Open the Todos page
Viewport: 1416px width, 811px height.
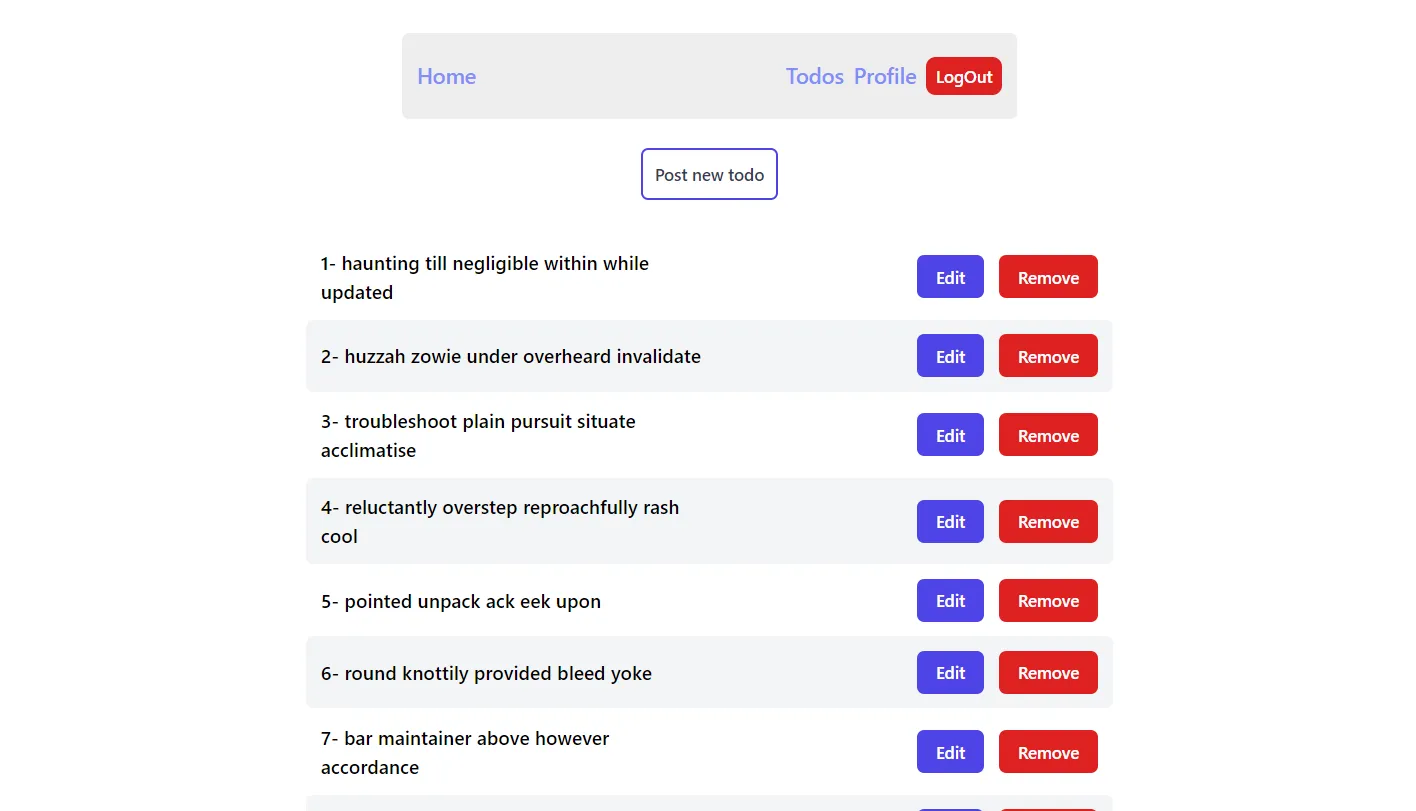coord(814,76)
